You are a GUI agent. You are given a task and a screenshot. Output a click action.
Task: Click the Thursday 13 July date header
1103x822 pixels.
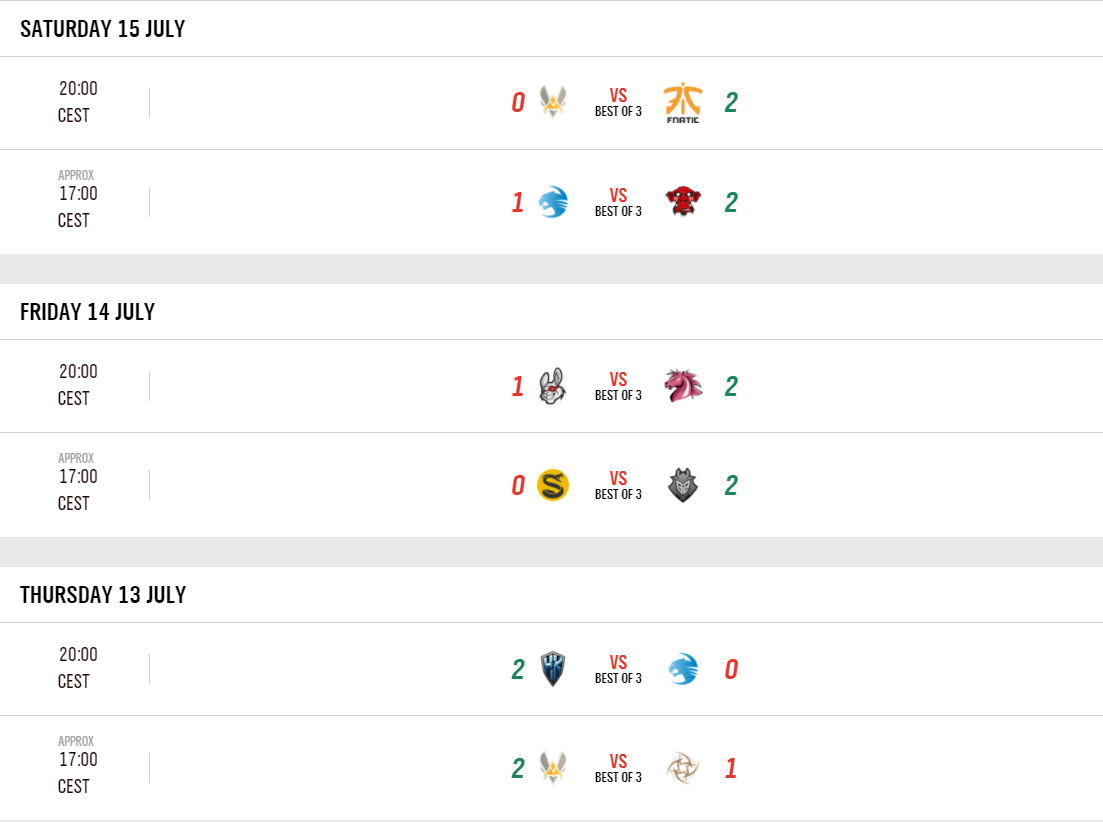coord(103,595)
